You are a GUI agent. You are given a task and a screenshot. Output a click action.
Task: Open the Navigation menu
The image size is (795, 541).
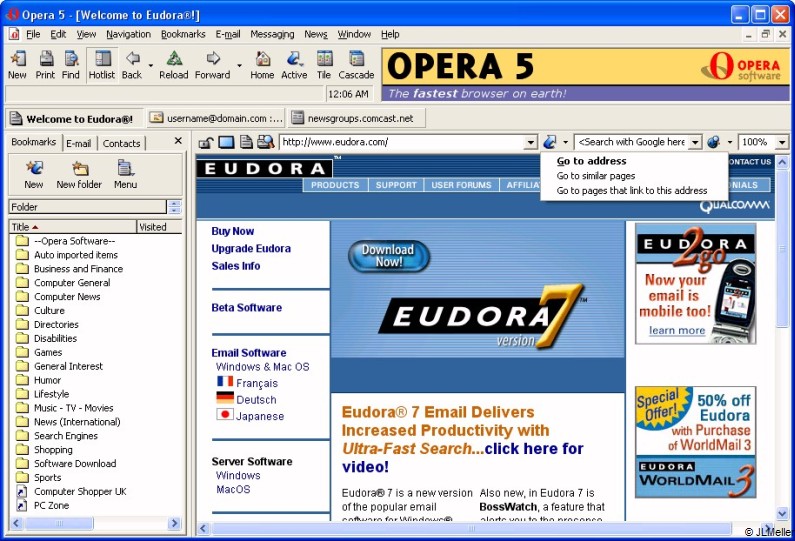pyautogui.click(x=128, y=34)
